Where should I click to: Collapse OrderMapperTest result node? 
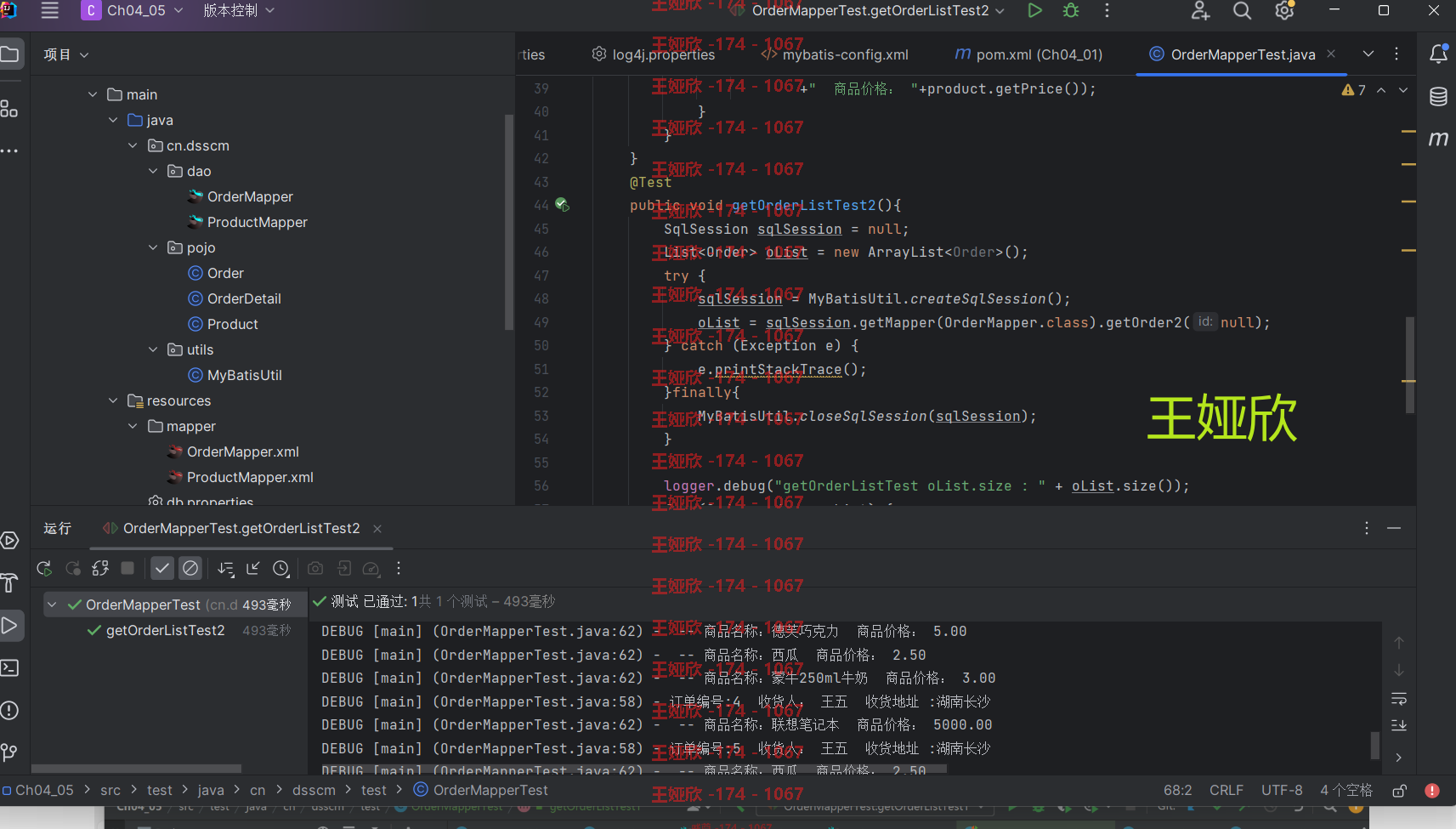(x=52, y=605)
